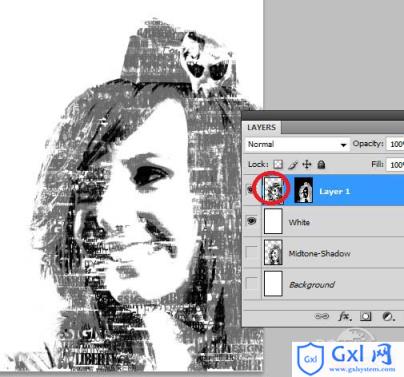Select the circled Layer 1 thumbnail
This screenshot has height=377, width=404.
coord(273,190)
